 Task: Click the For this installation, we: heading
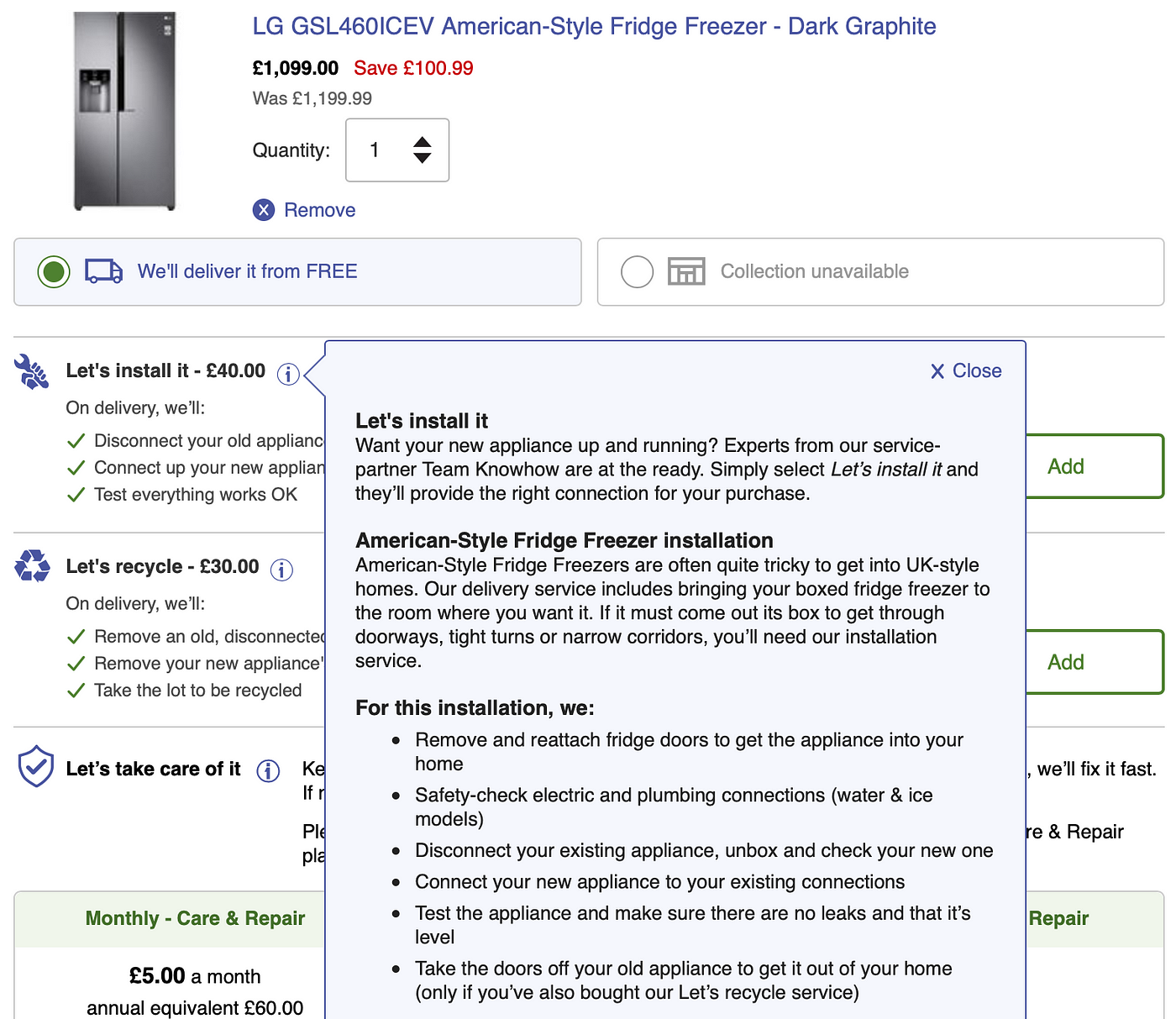tap(475, 707)
